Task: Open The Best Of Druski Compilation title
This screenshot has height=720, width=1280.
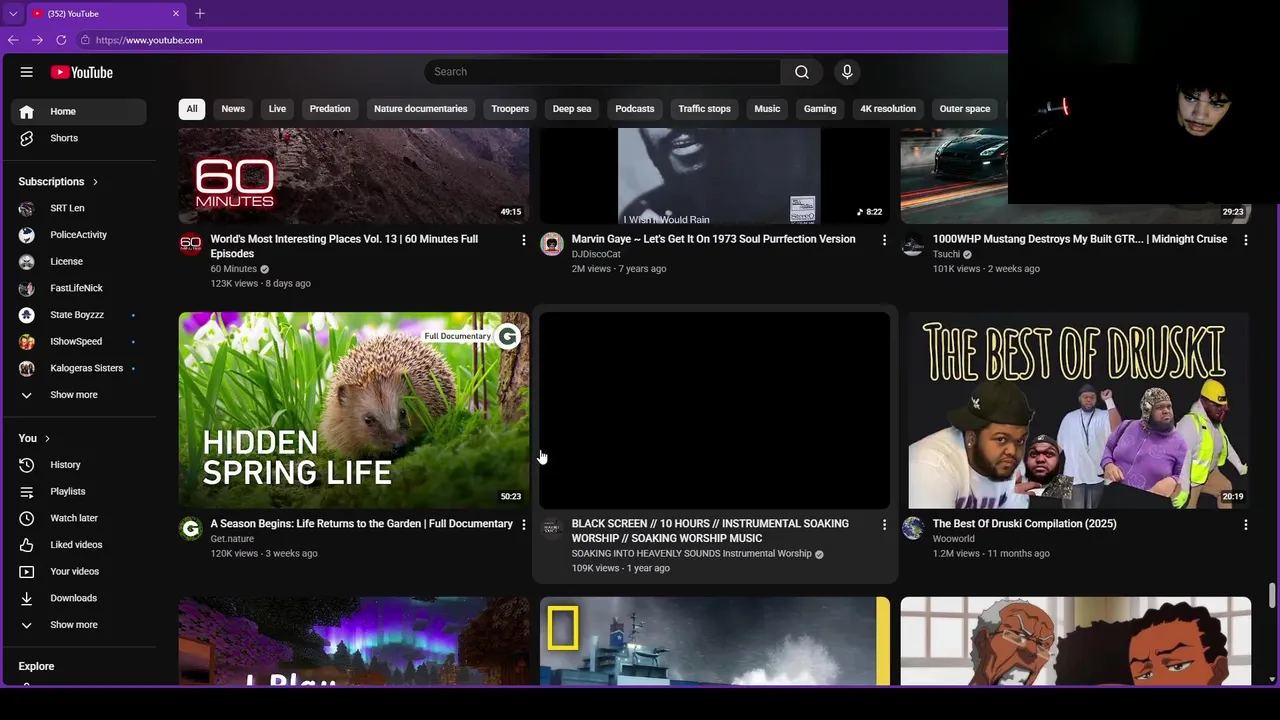Action: tap(1024, 524)
